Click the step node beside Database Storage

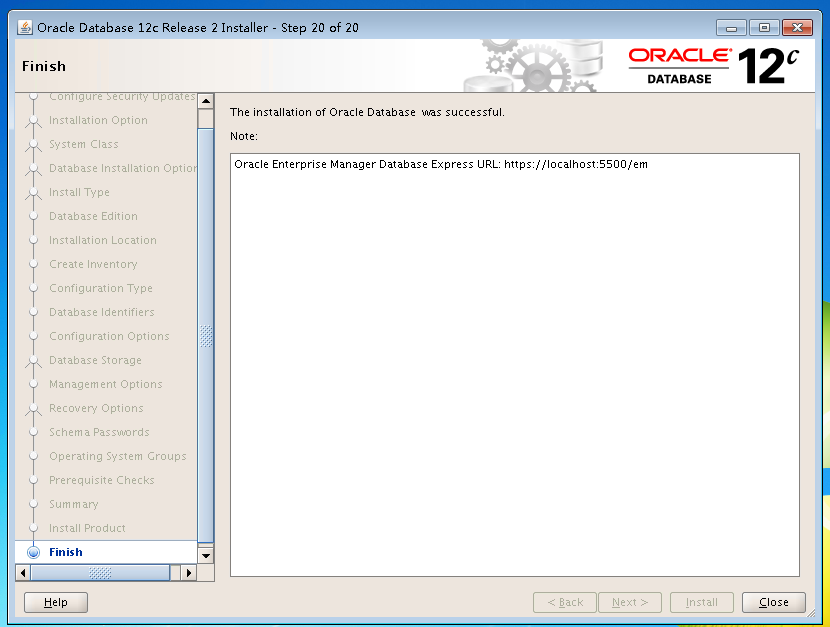33,360
